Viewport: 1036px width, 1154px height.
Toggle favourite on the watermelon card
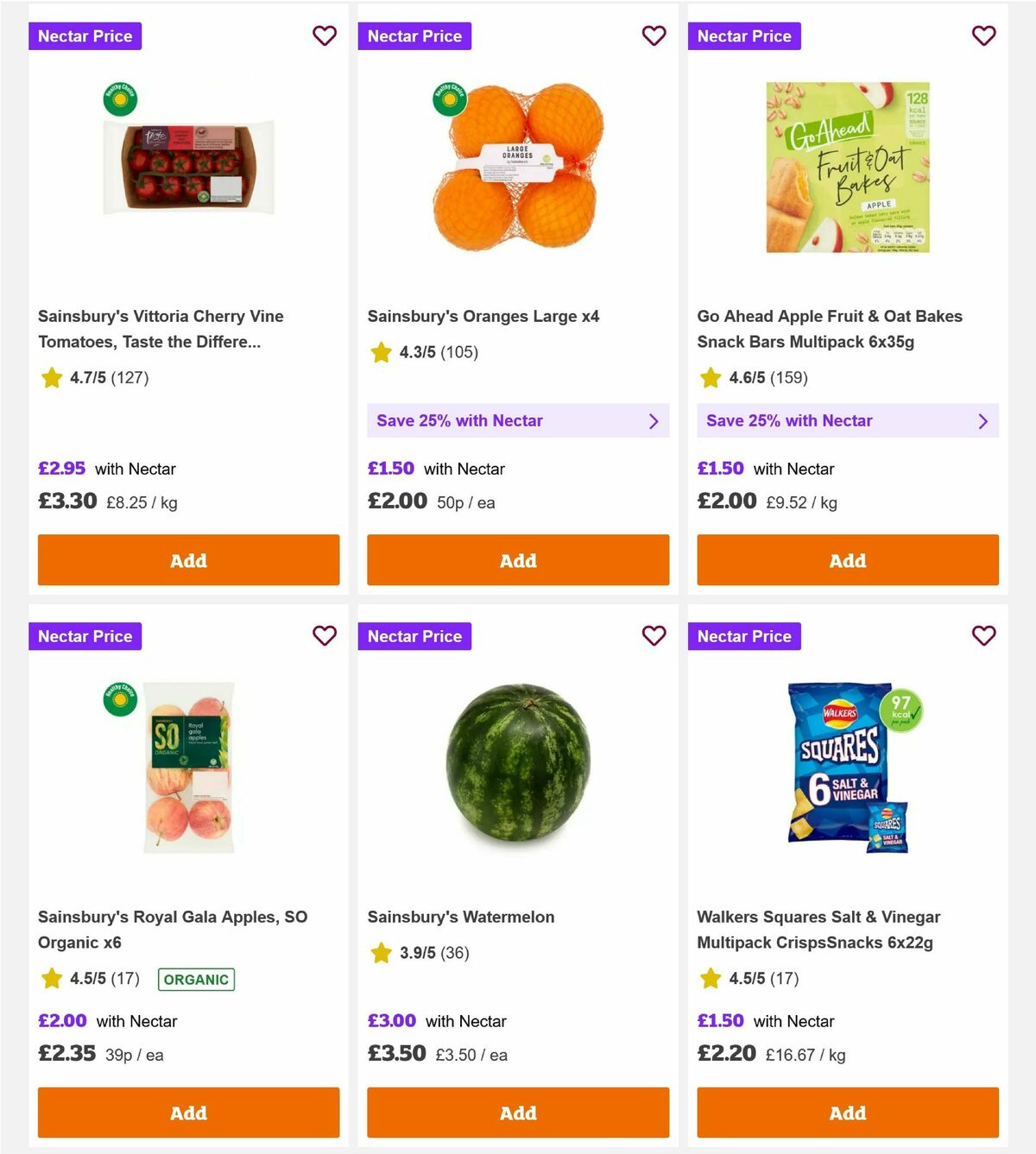pyautogui.click(x=654, y=636)
